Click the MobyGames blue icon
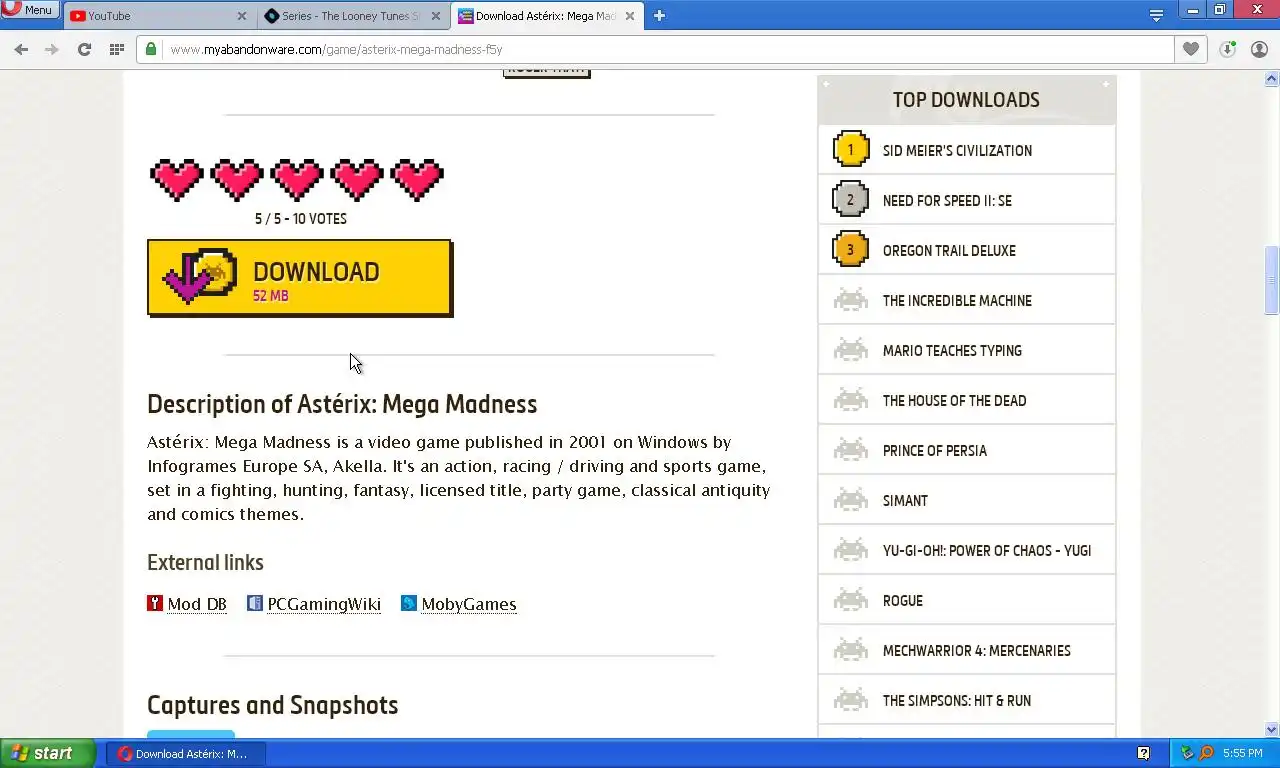This screenshot has height=768, width=1280. [409, 603]
